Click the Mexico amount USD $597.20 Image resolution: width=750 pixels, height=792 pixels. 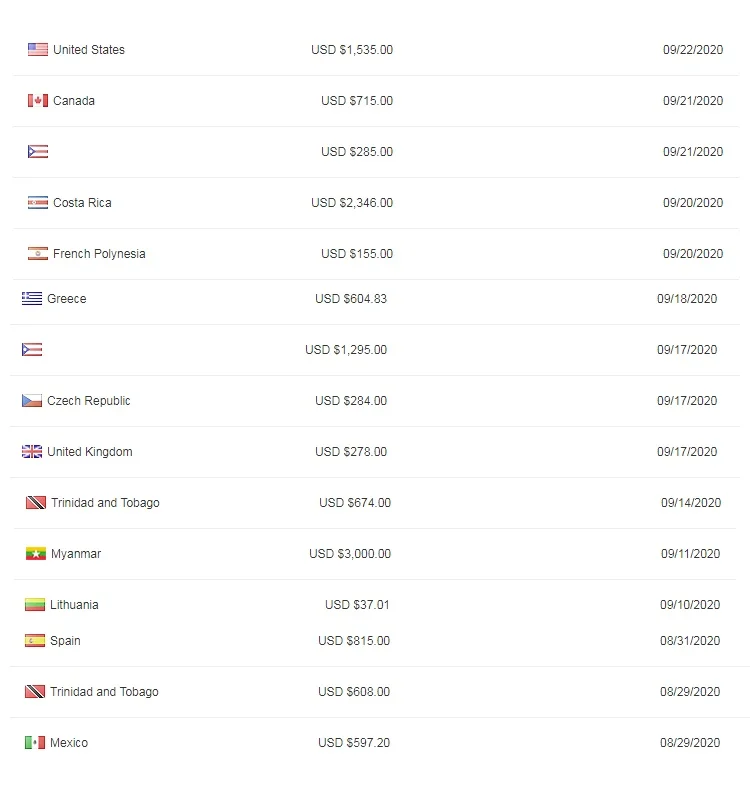click(354, 743)
